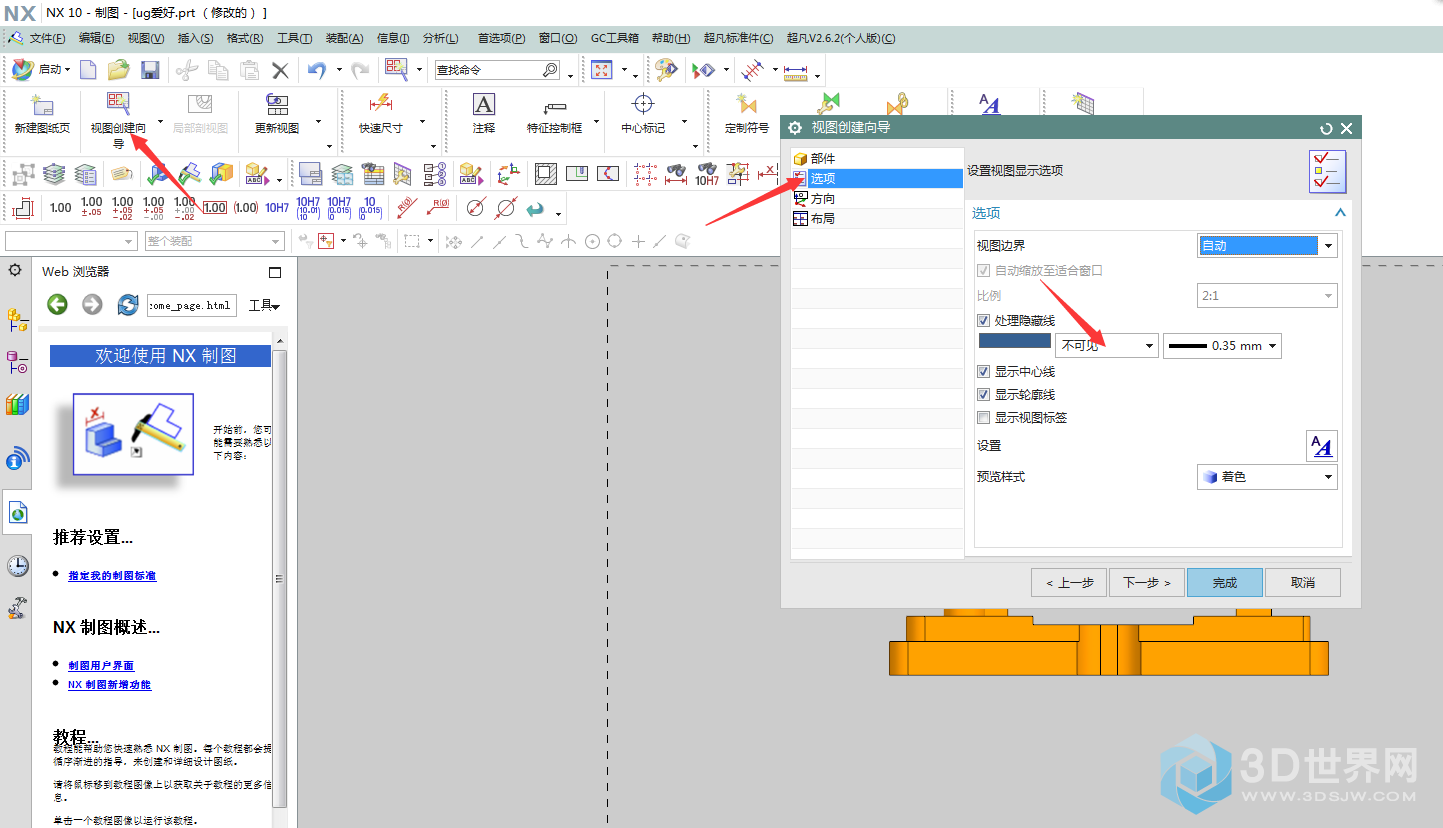The image size is (1443, 828).
Task: Select the 快速尺寸 rapid dimension tool
Action: 380,116
